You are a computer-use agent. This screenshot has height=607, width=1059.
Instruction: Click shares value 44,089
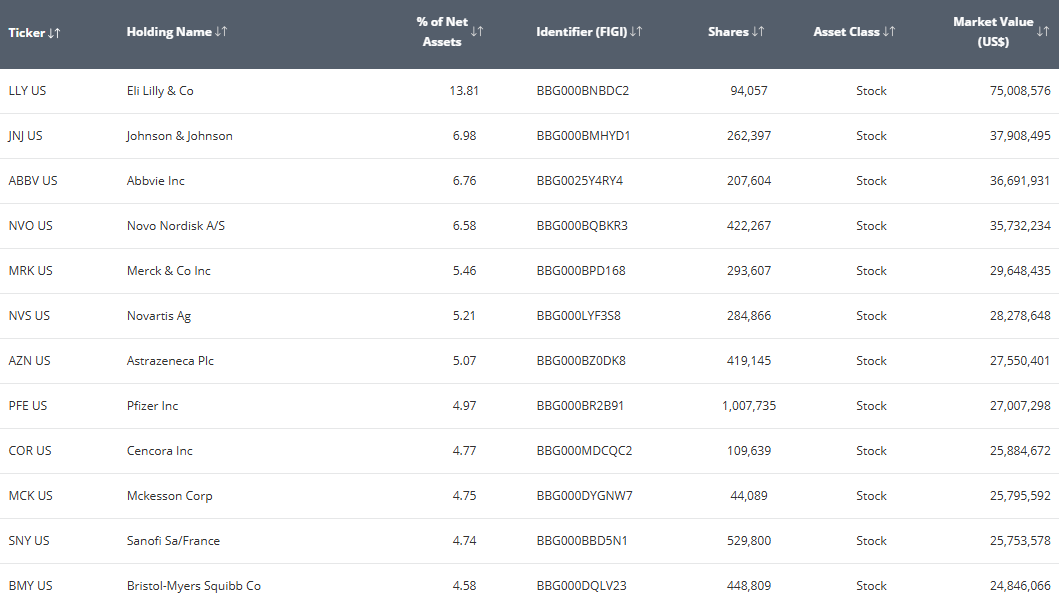749,496
